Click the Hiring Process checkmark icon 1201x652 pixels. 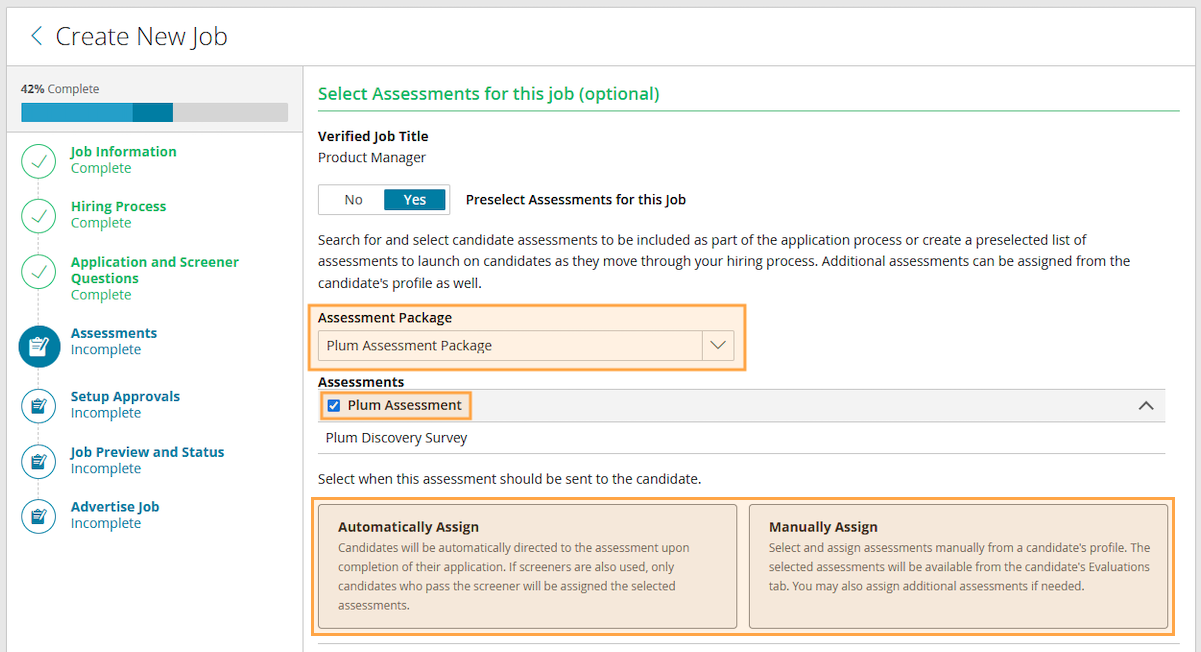[38, 215]
